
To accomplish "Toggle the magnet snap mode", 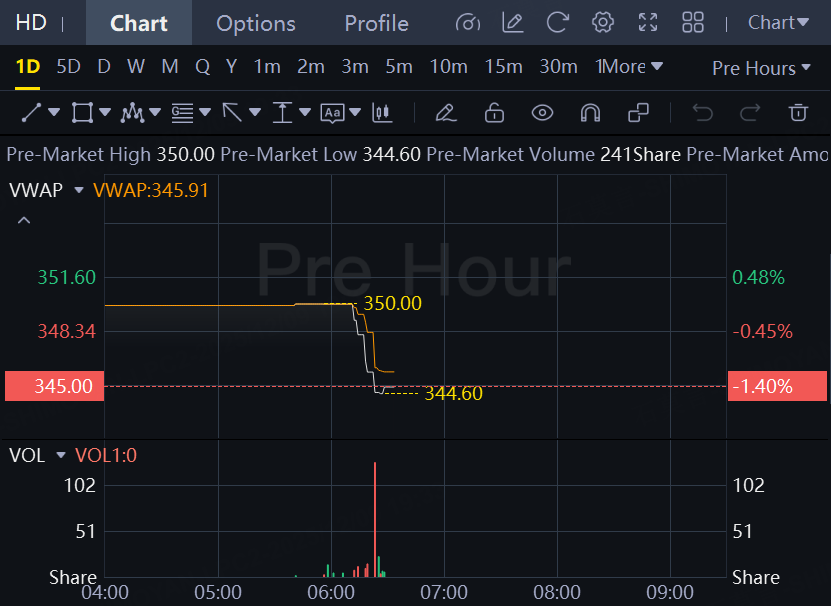I will 590,112.
